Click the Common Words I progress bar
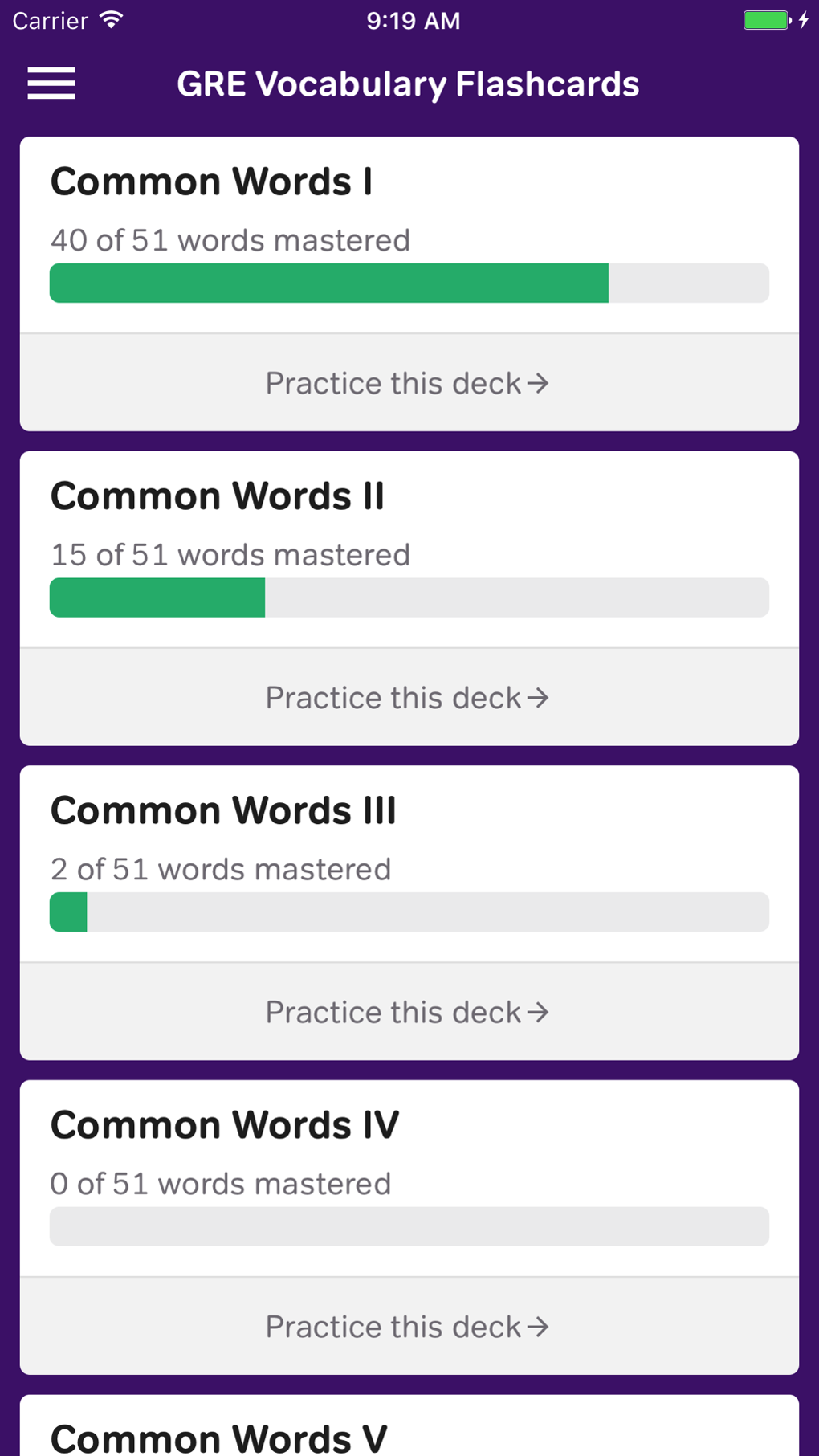819x1456 pixels. click(409, 283)
